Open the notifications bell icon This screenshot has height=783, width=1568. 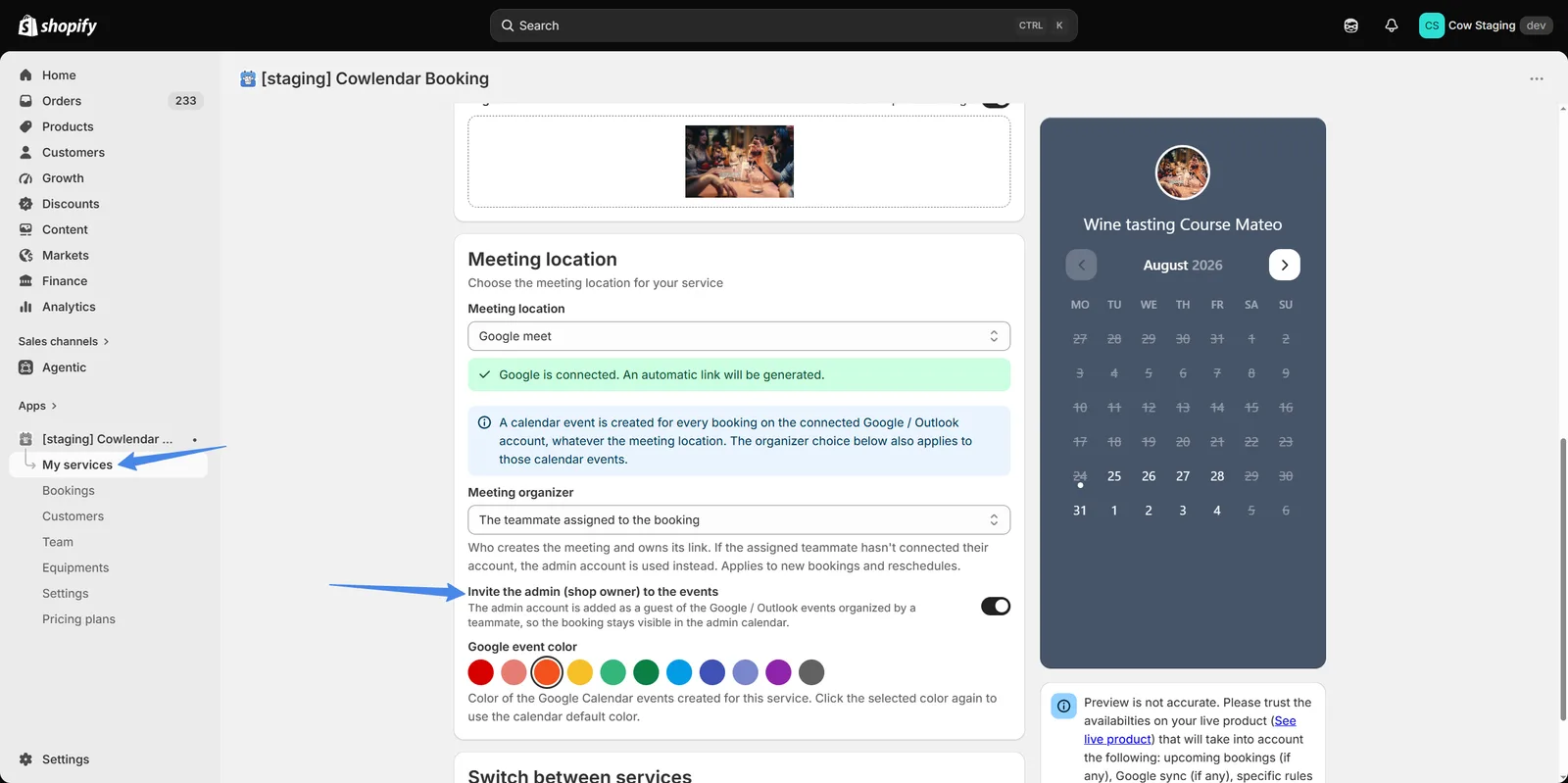[x=1391, y=25]
